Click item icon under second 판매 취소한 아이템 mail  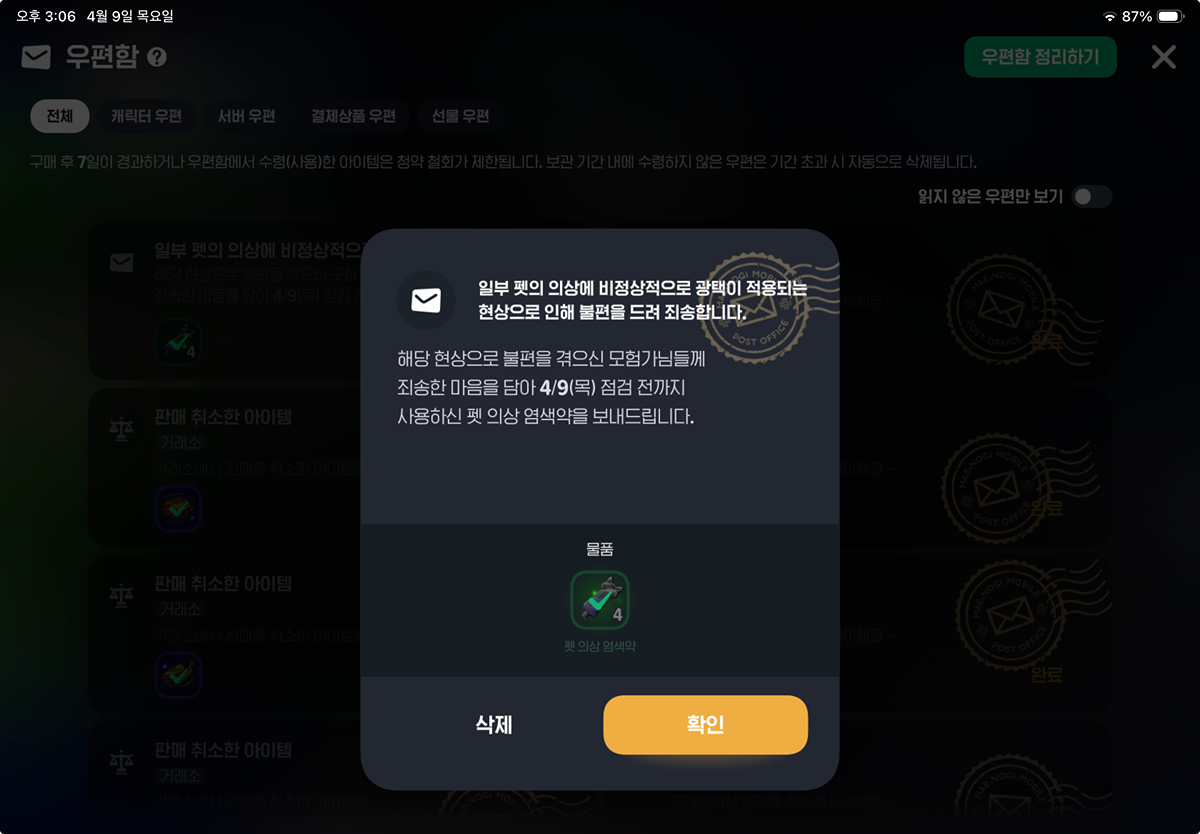click(178, 675)
